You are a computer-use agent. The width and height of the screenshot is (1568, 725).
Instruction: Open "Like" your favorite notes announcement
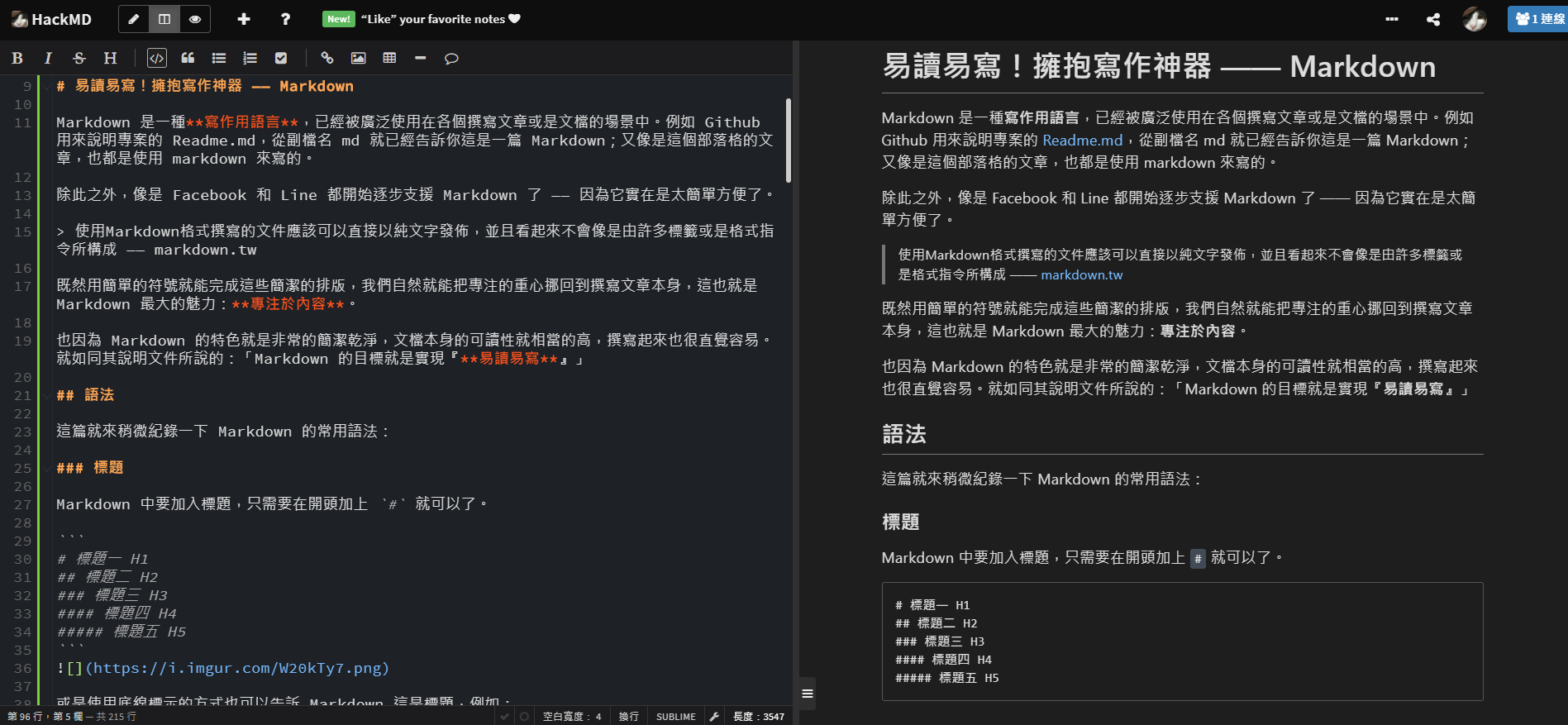point(441,19)
